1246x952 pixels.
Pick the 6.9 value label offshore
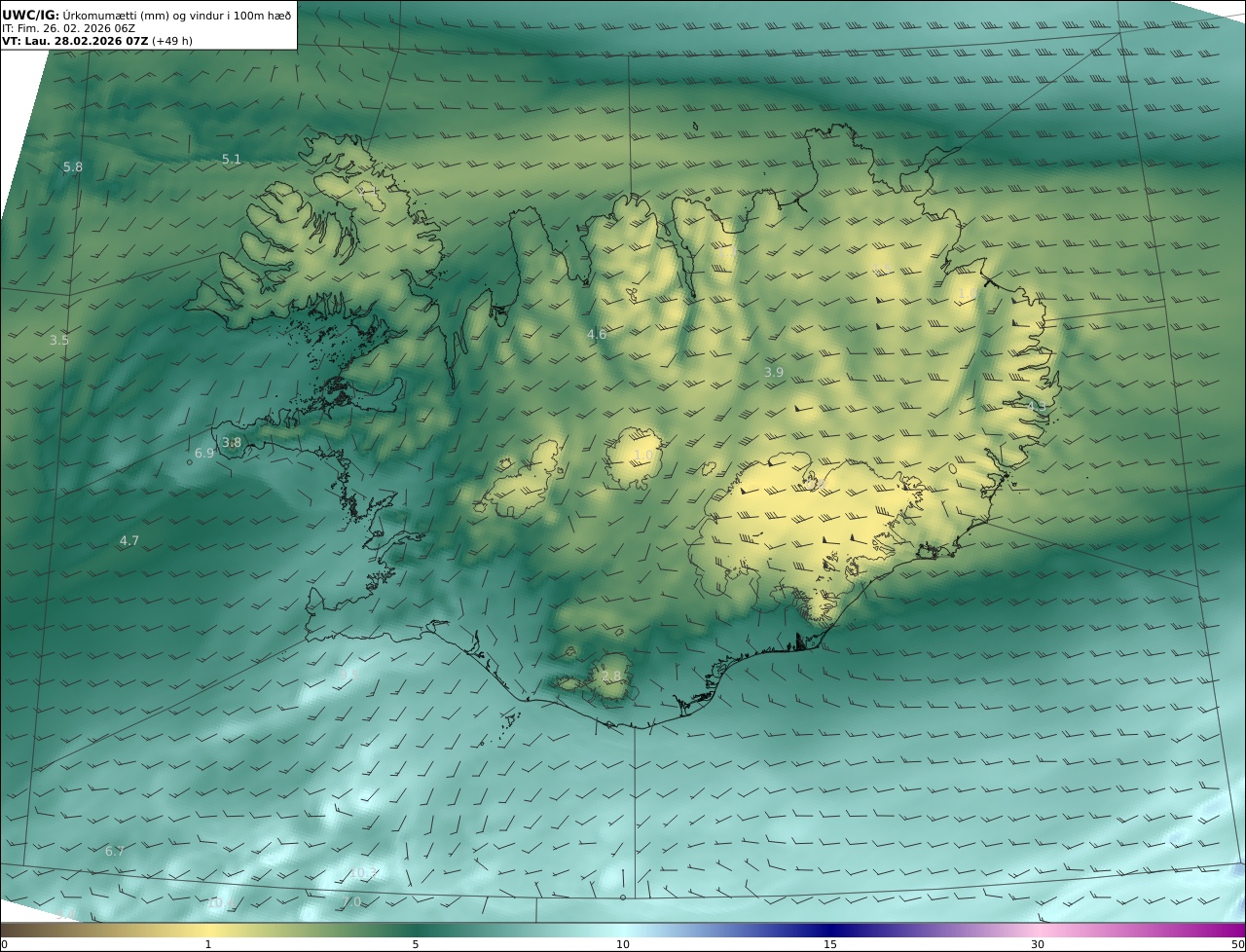204,454
